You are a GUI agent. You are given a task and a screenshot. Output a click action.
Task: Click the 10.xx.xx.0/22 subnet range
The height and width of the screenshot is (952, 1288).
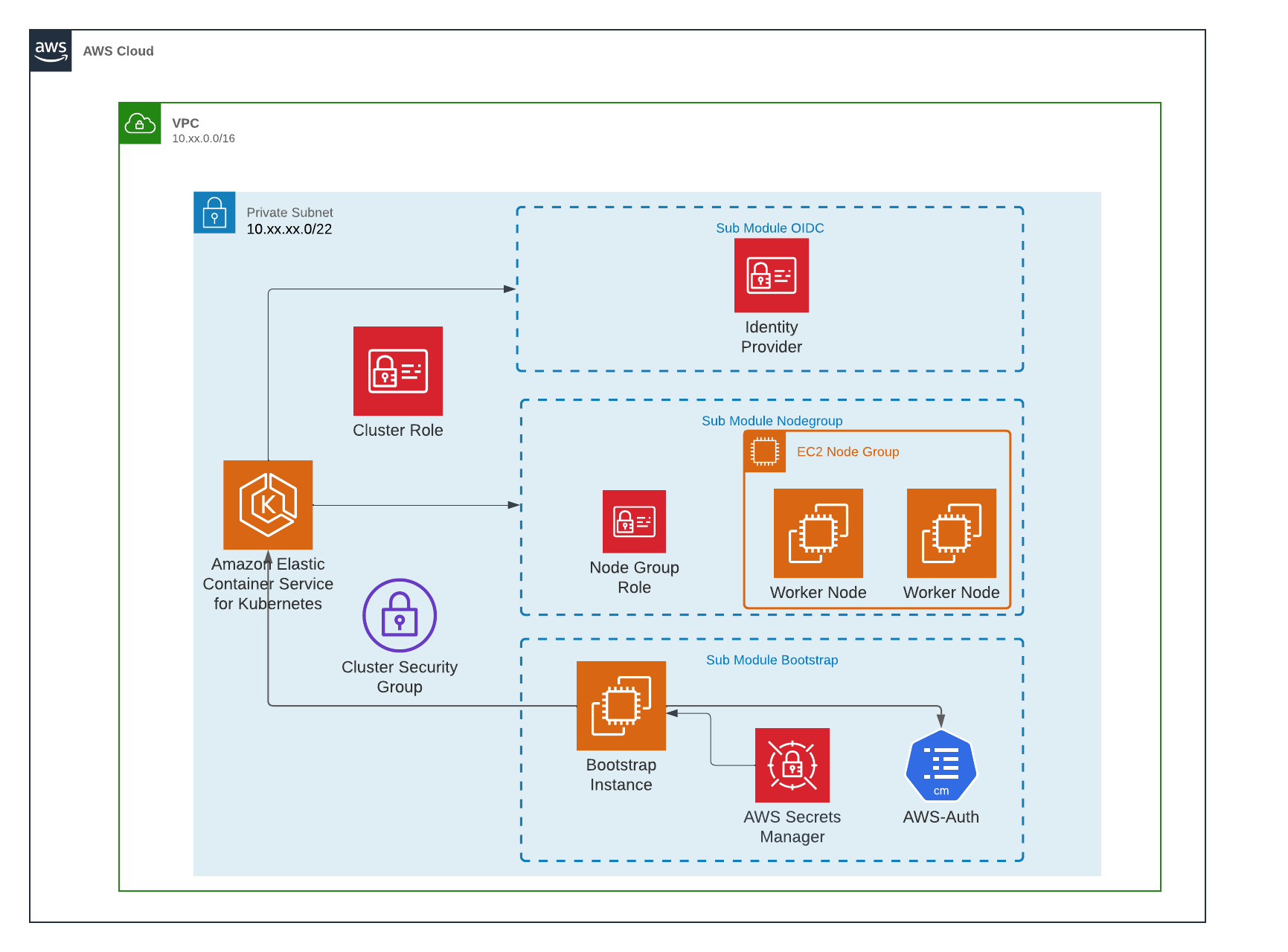pos(289,229)
